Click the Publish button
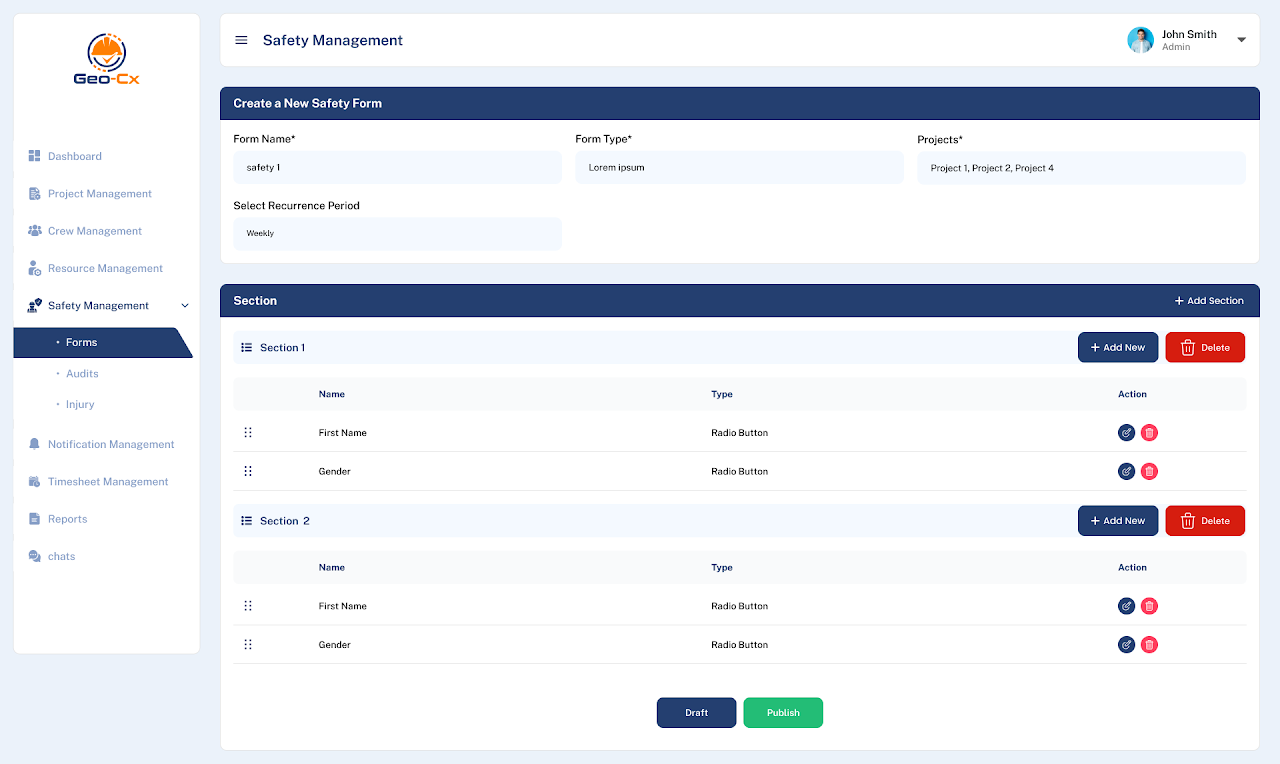The width and height of the screenshot is (1280, 764). click(783, 713)
